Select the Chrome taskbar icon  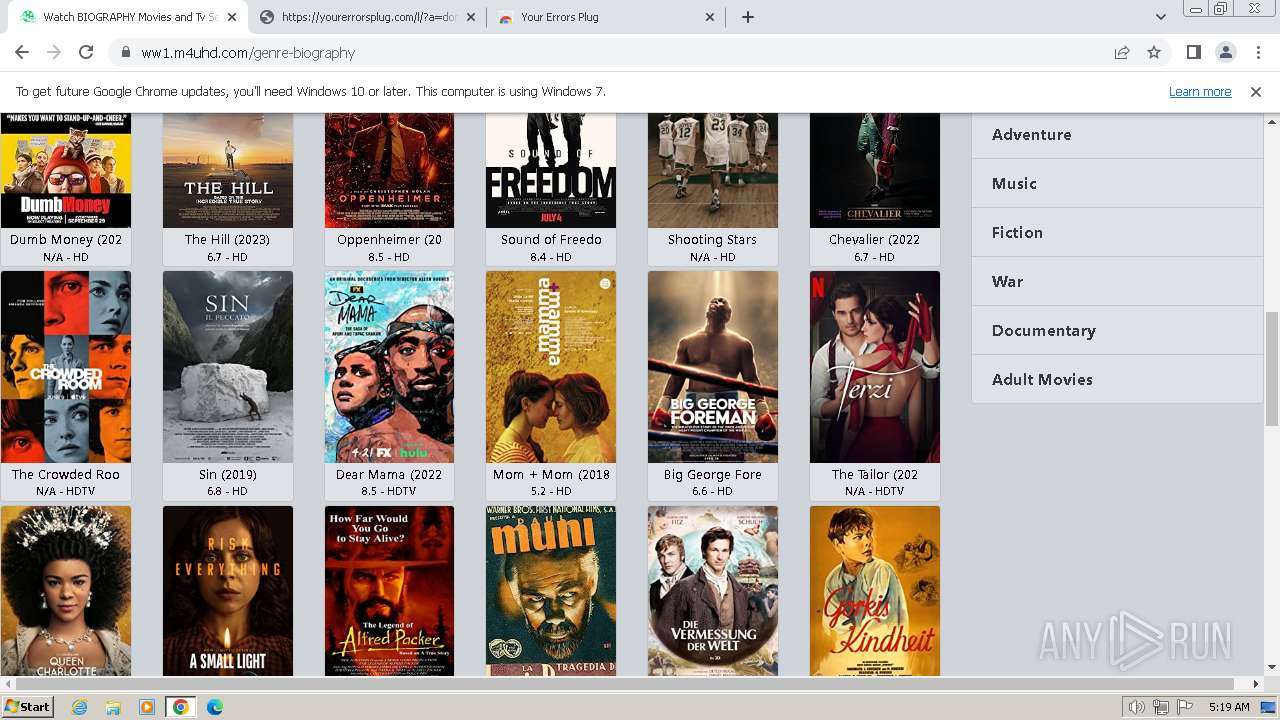(x=181, y=707)
